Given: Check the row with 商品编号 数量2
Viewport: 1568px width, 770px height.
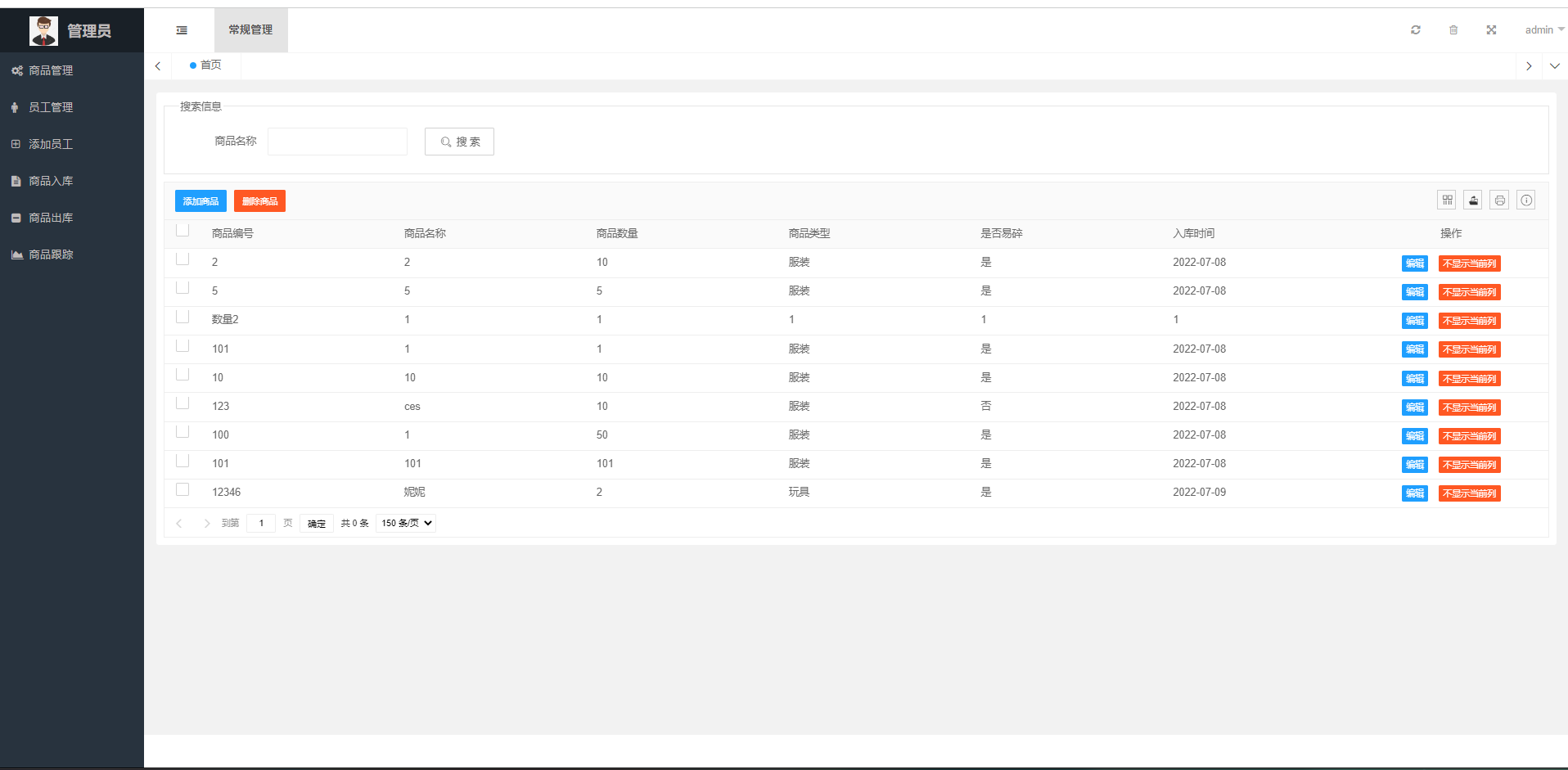Looking at the screenshot, I should tap(182, 317).
